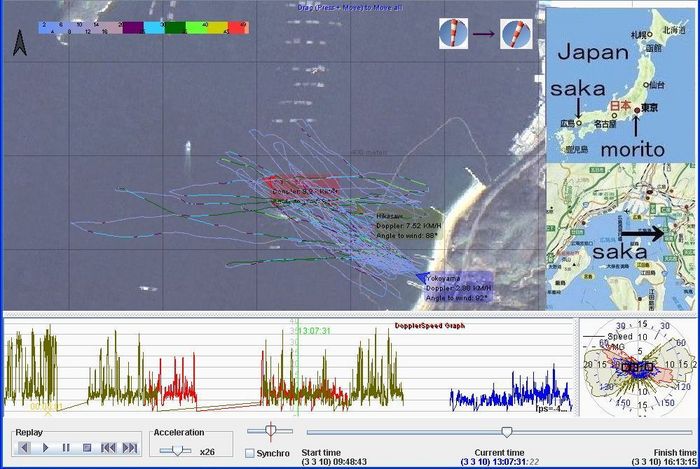Pause the replay

click(66, 447)
